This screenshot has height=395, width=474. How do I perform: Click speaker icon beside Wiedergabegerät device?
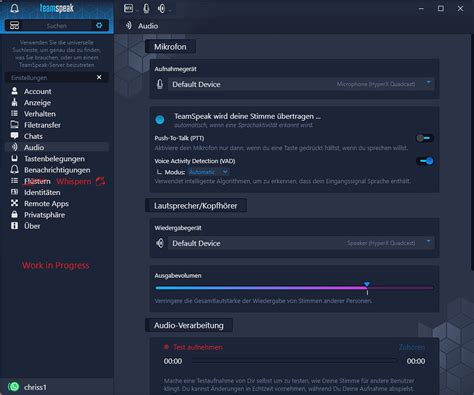(160, 243)
